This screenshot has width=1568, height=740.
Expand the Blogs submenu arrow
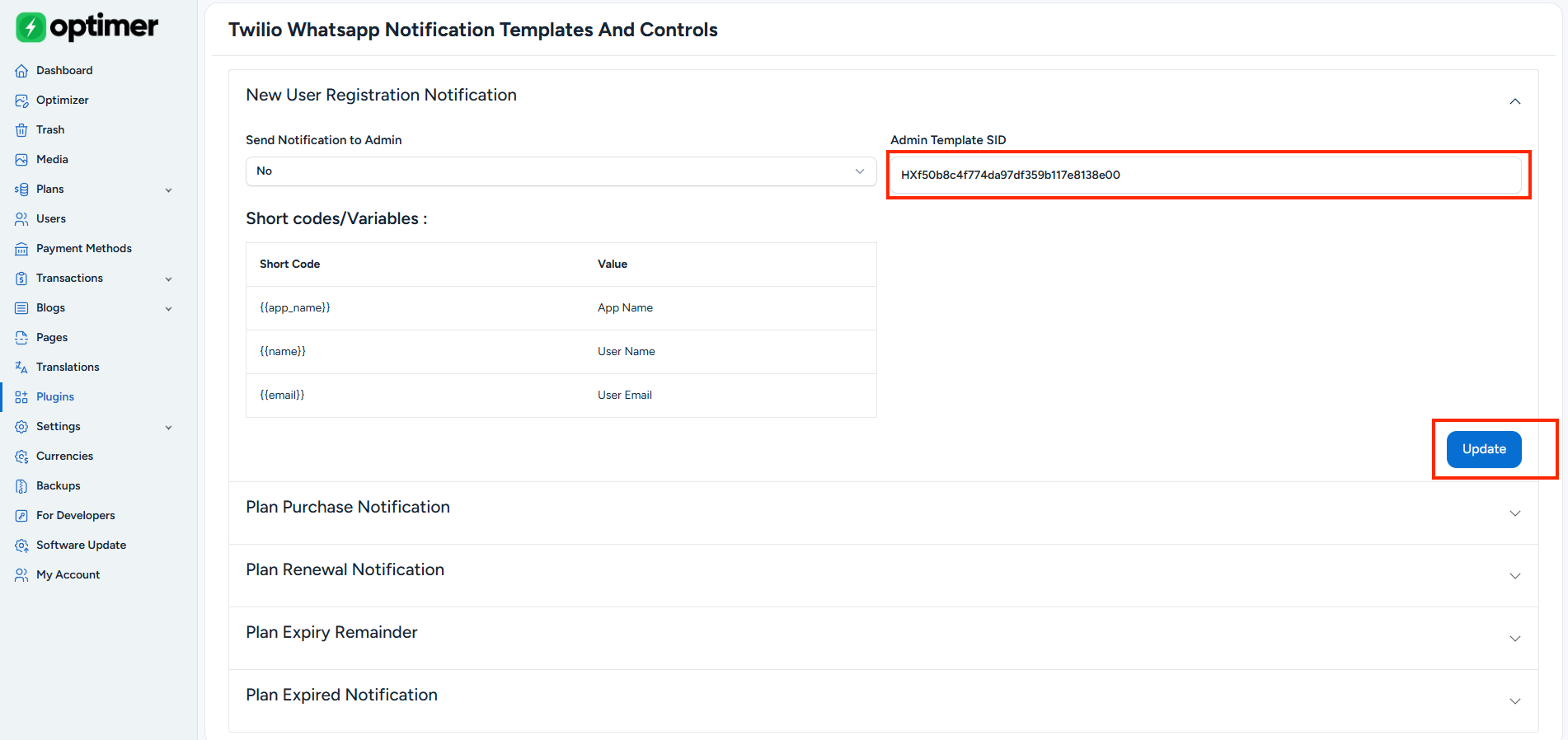(169, 309)
